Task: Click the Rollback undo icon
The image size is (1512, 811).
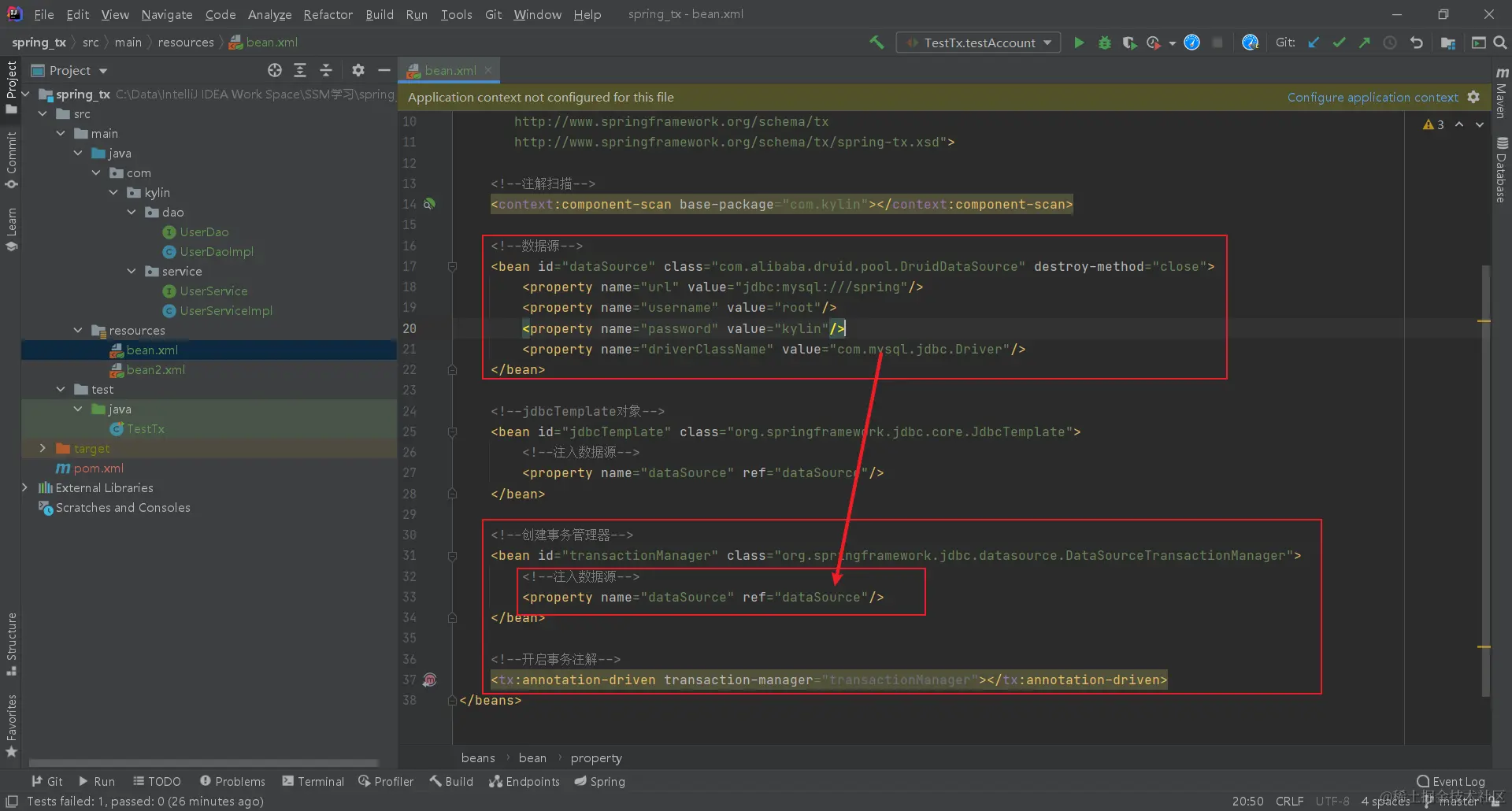Action: [x=1416, y=43]
